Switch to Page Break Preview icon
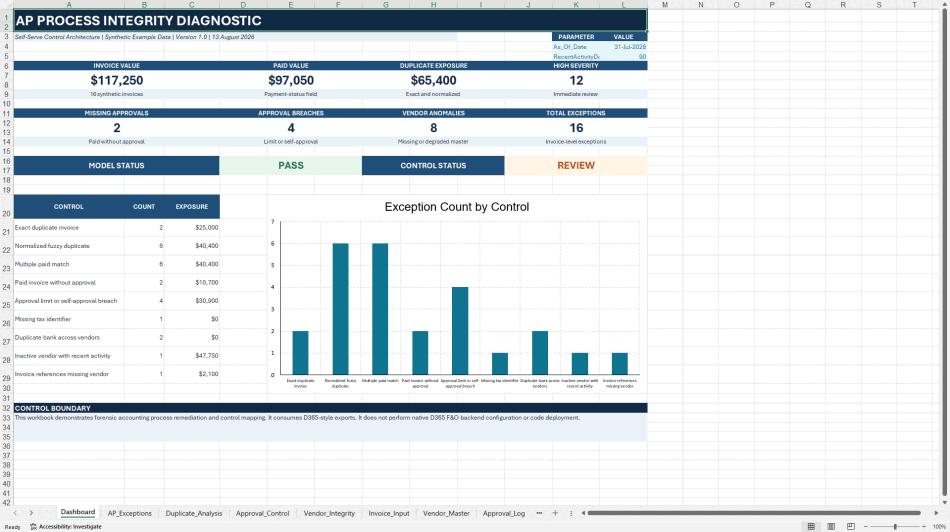 coord(851,527)
